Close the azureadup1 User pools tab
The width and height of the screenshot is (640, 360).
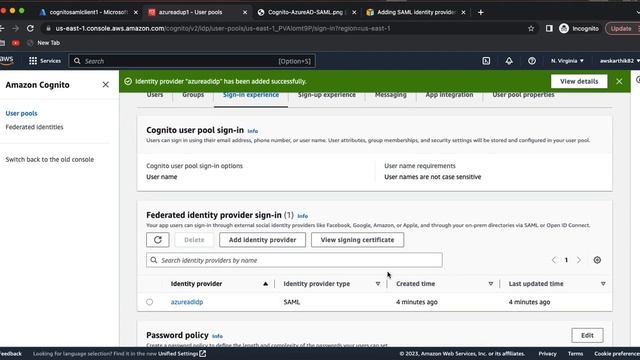(x=245, y=12)
